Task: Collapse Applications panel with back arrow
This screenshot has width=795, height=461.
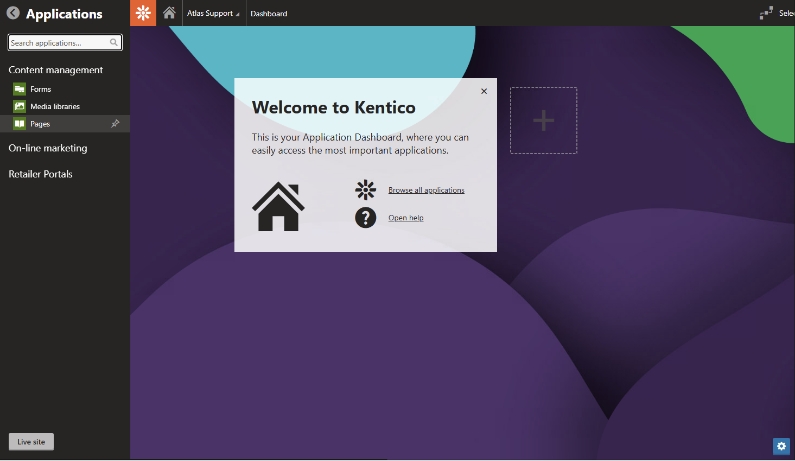Action: (13, 14)
